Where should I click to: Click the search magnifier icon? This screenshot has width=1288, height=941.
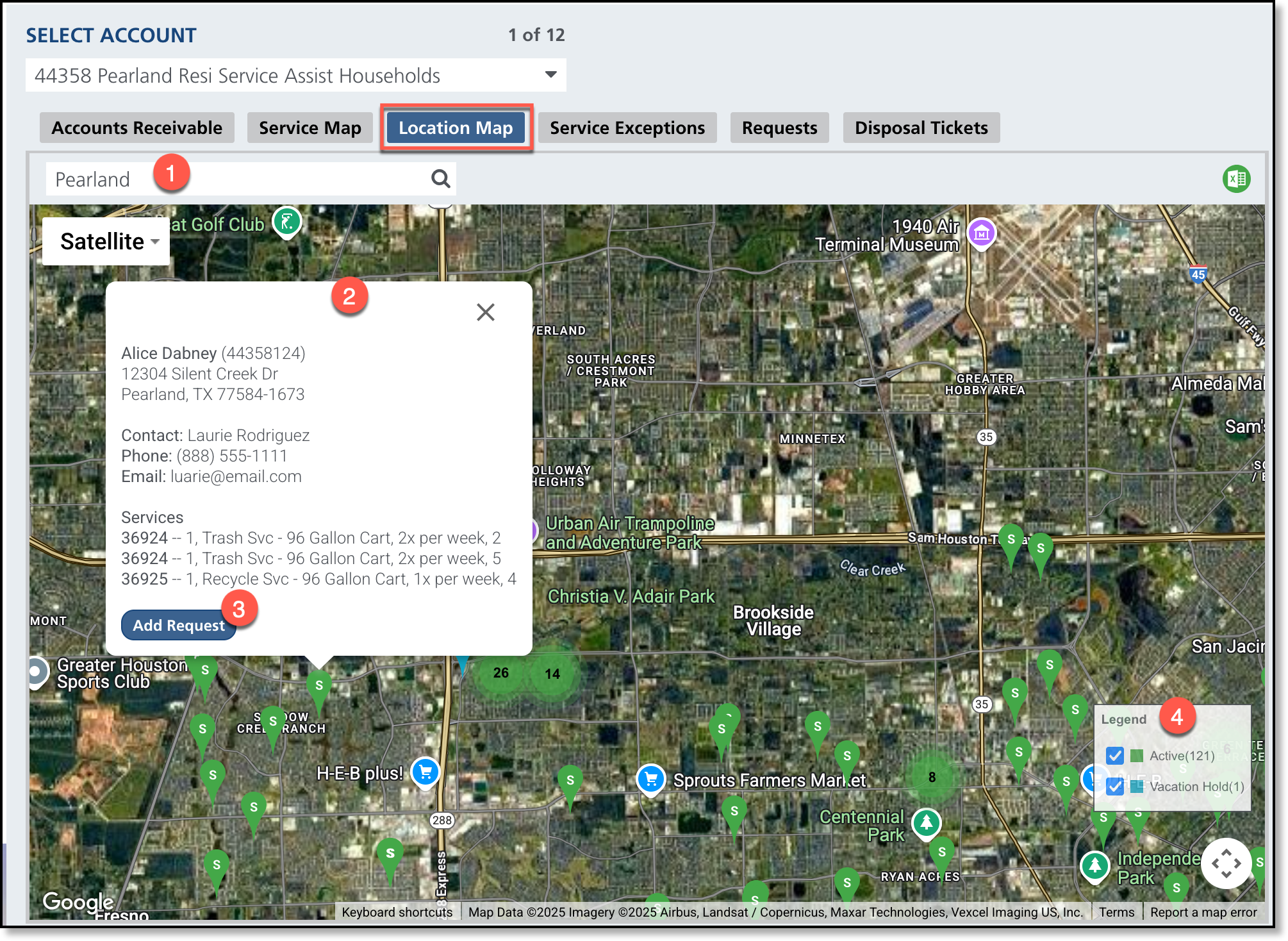(440, 179)
